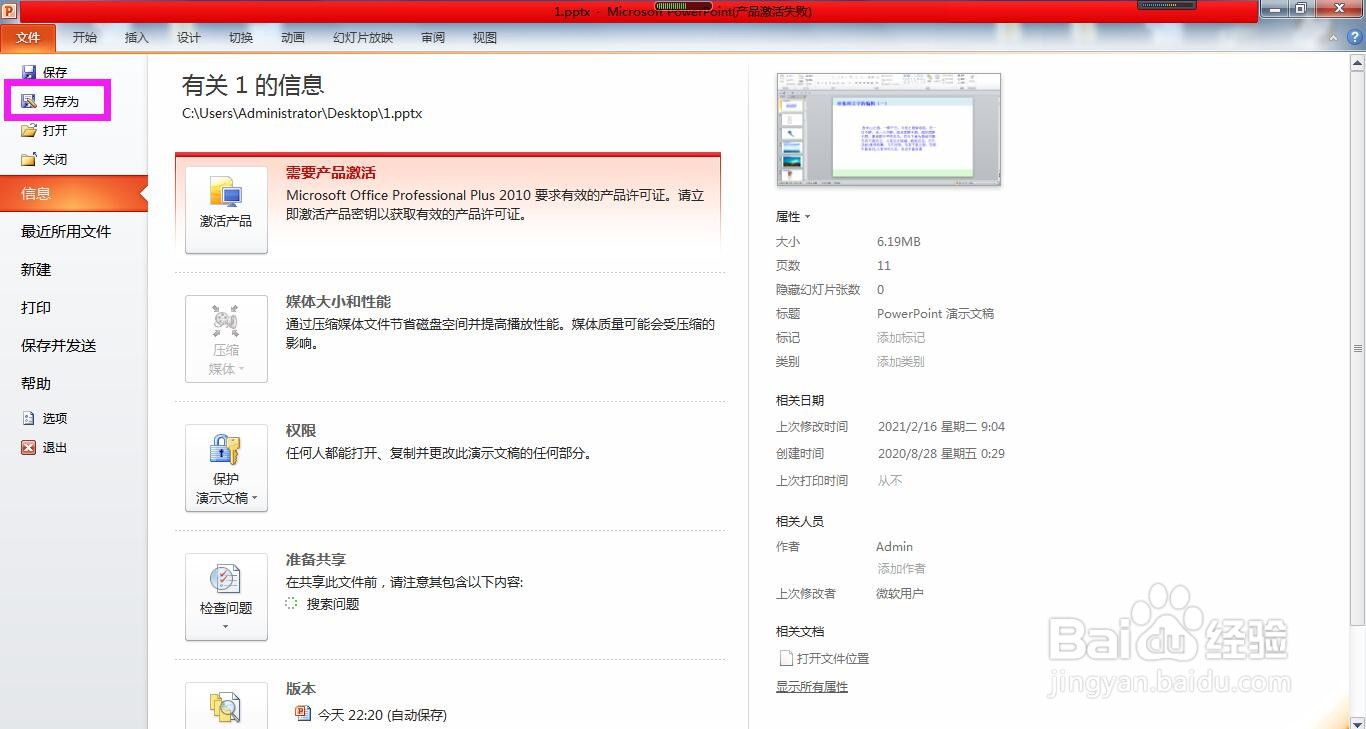This screenshot has width=1366, height=729.
Task: Open the 检查问题 check issues dropdown
Action: click(x=226, y=597)
